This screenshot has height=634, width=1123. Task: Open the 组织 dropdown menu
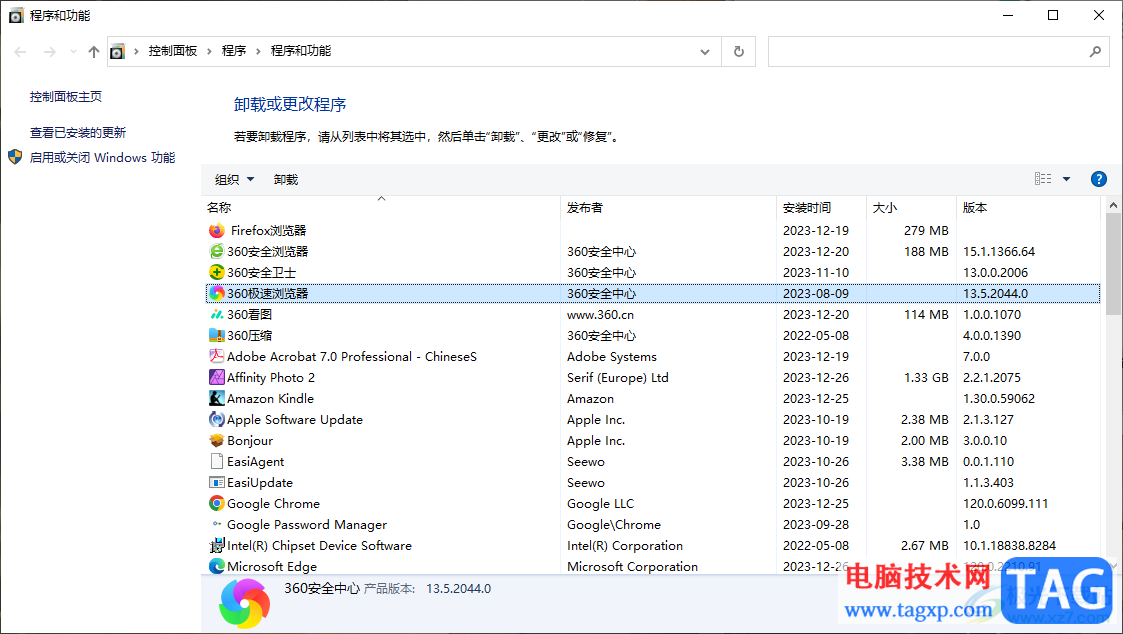(x=234, y=180)
